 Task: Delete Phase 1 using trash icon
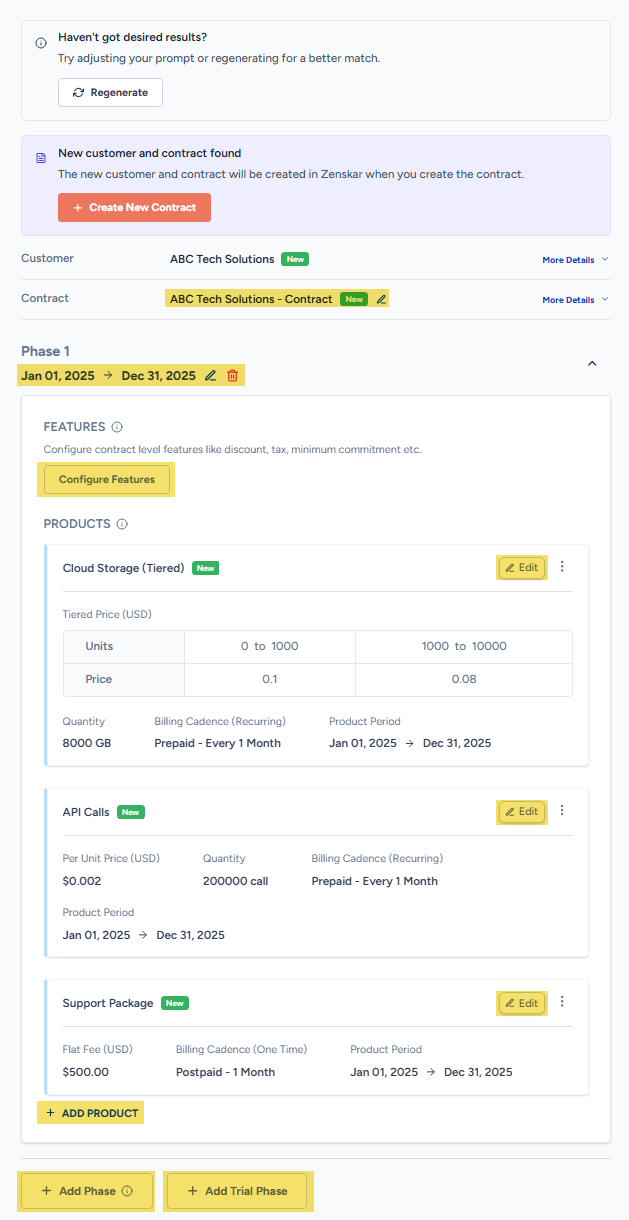[233, 376]
